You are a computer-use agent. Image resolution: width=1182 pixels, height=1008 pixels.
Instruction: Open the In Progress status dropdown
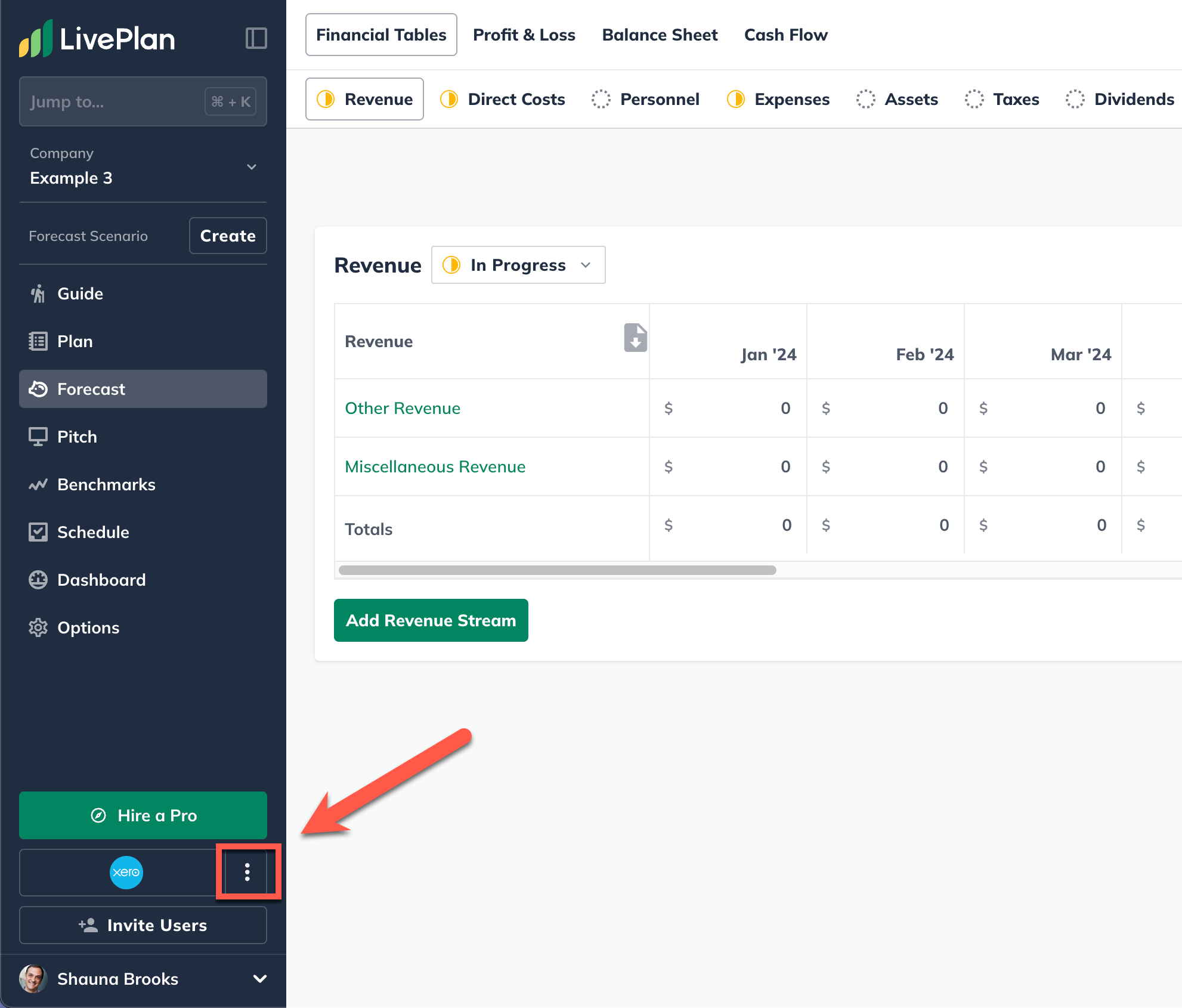pyautogui.click(x=518, y=265)
